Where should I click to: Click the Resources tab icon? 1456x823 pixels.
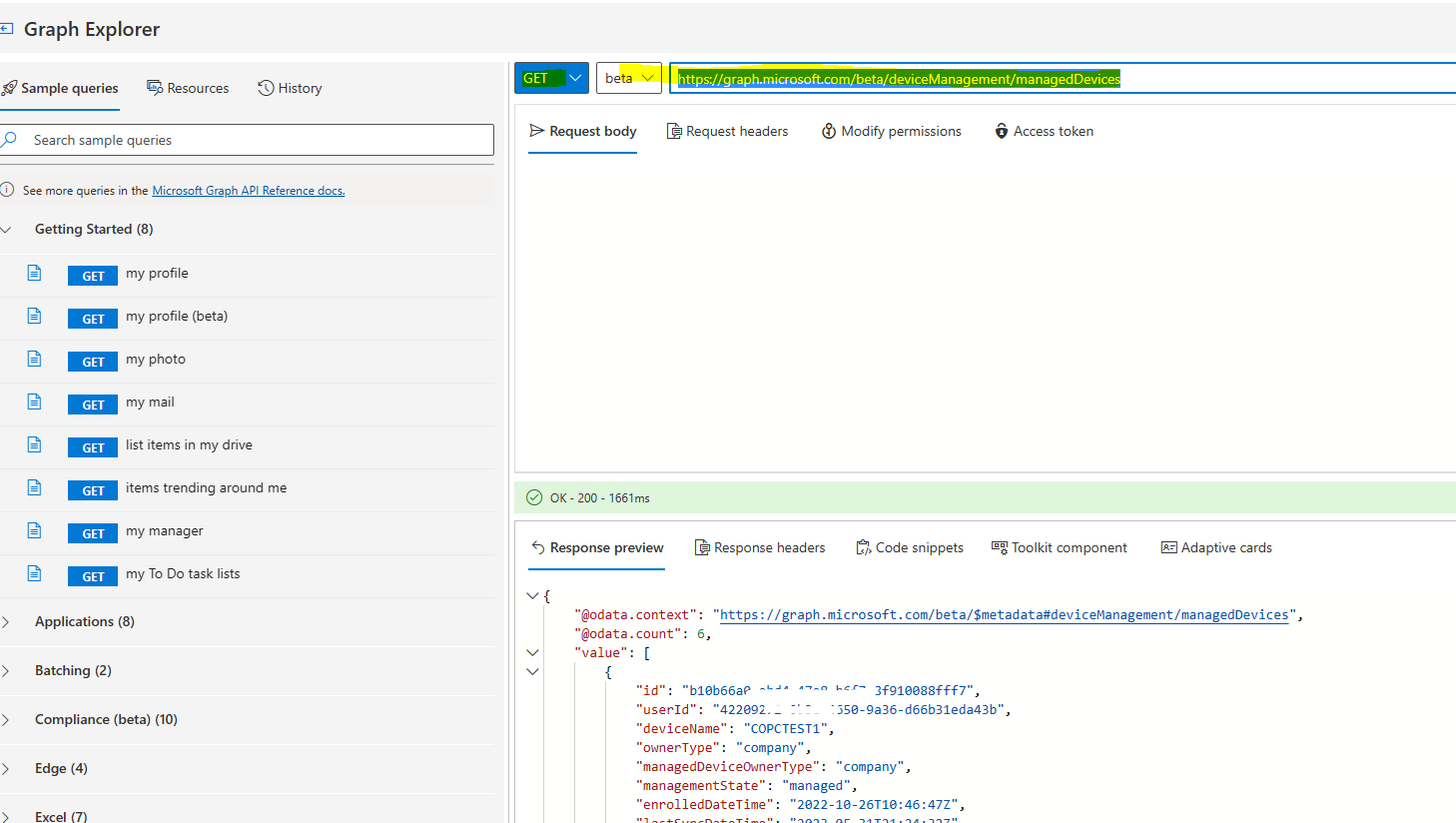pyautogui.click(x=155, y=88)
